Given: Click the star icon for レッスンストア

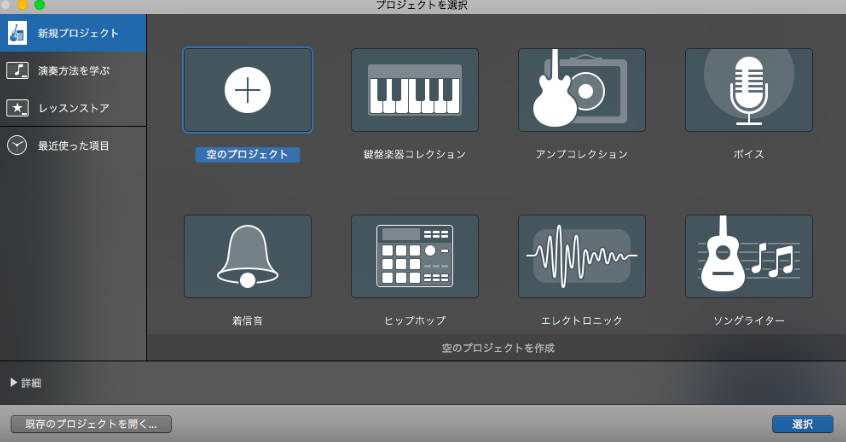Looking at the screenshot, I should point(17,107).
